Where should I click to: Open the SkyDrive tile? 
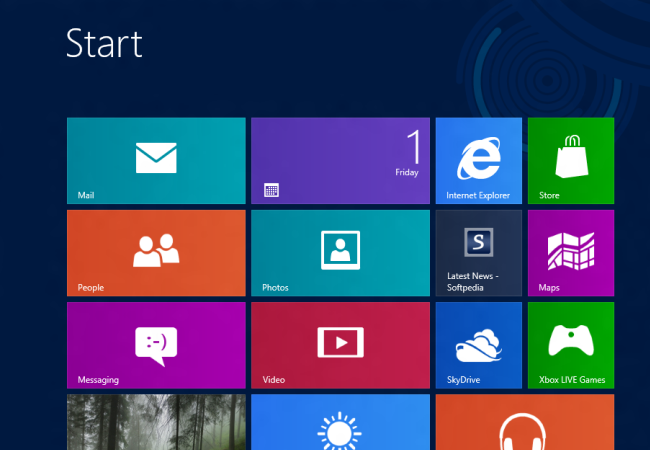pyautogui.click(x=478, y=345)
